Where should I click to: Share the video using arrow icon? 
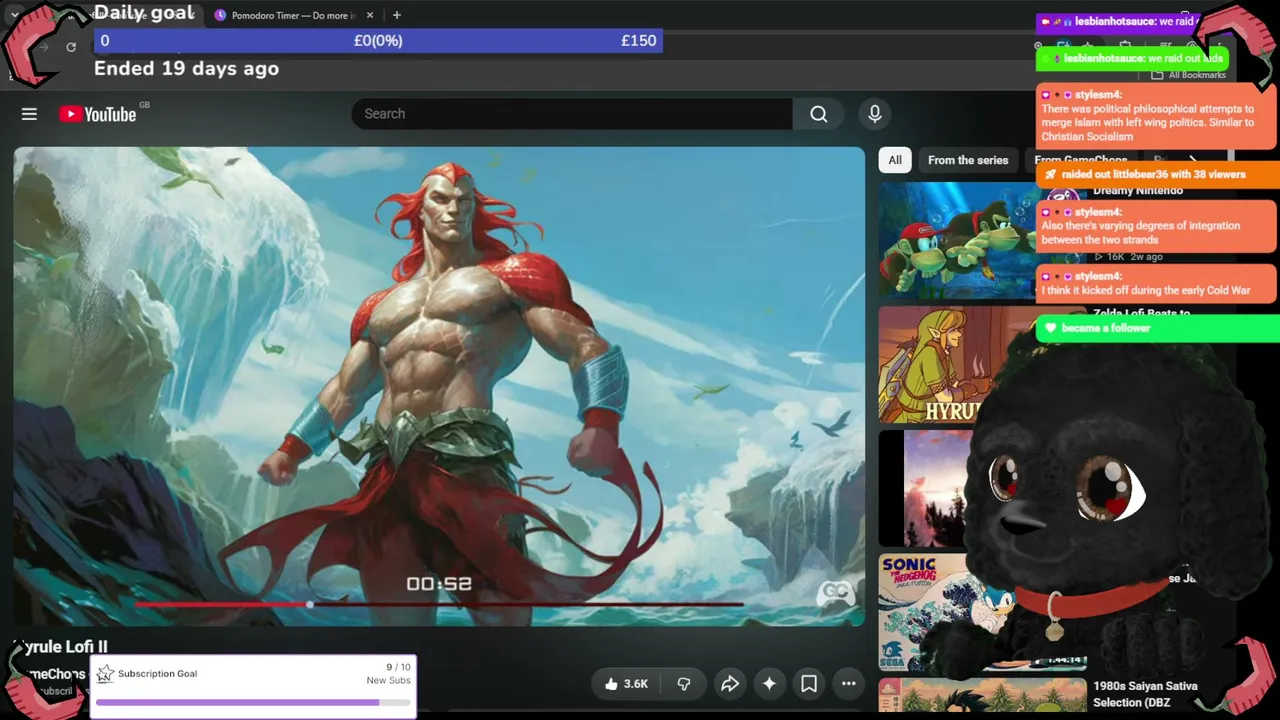(x=730, y=684)
